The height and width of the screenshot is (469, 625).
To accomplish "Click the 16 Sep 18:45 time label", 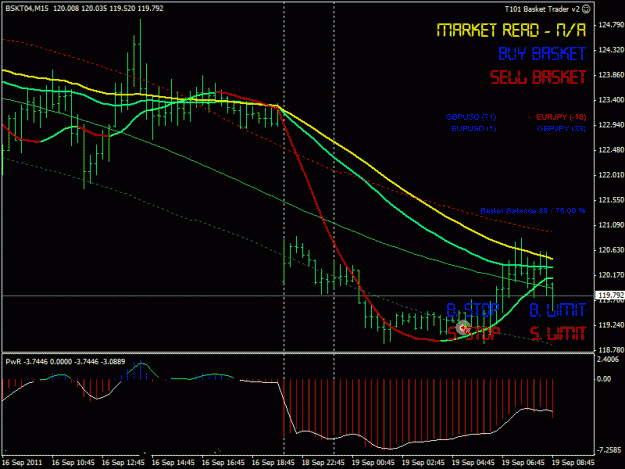I will [273, 463].
